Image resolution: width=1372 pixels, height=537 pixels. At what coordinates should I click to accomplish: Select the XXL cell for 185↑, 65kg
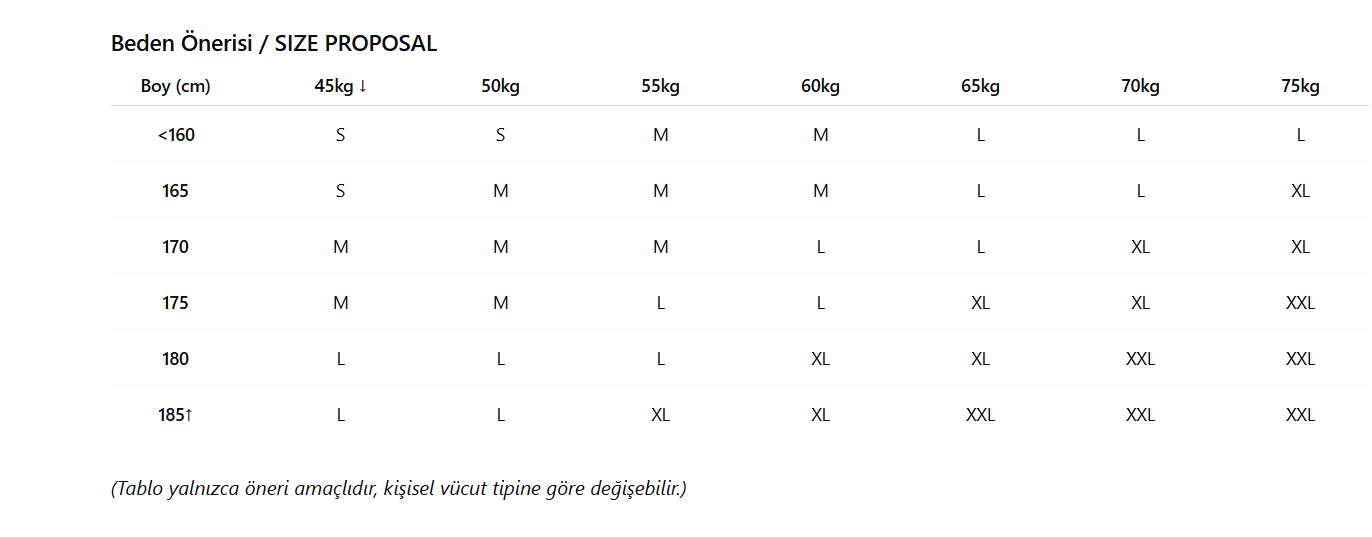click(x=980, y=415)
